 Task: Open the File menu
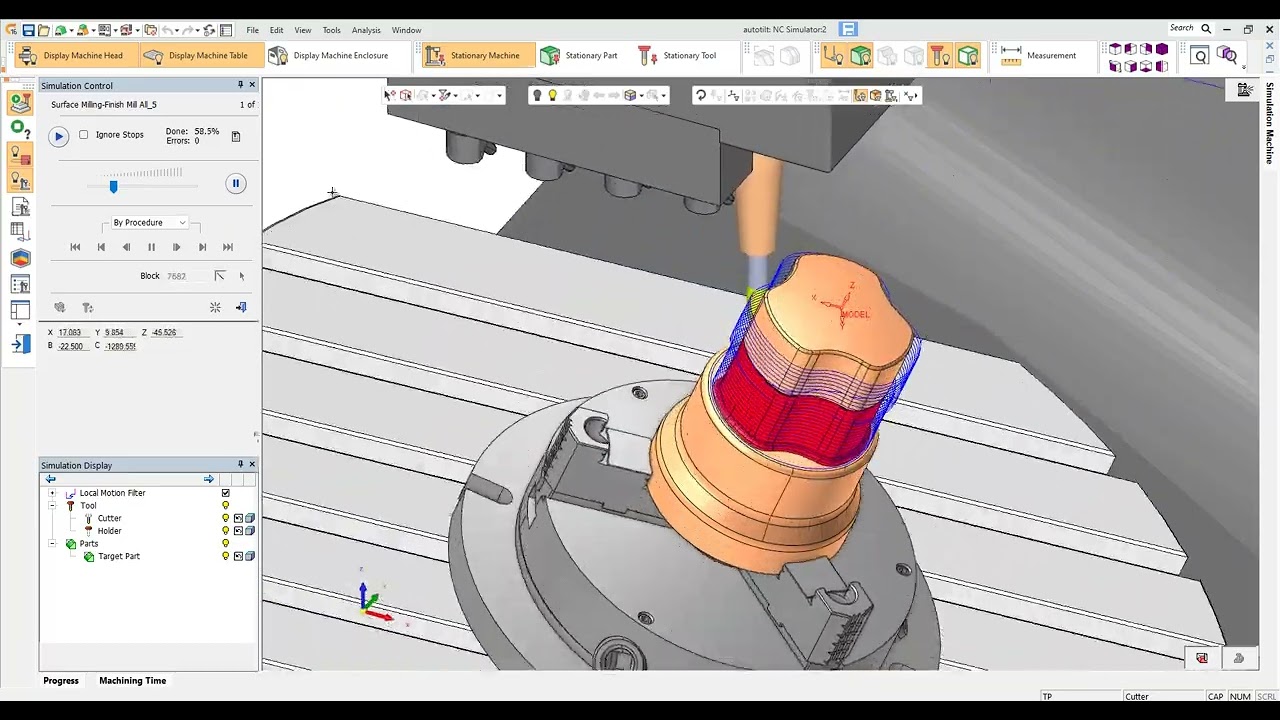click(x=253, y=30)
